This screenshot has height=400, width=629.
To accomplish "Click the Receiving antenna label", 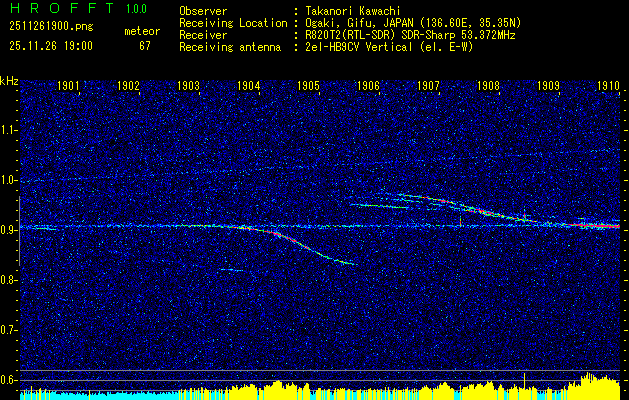I will click(x=230, y=47).
